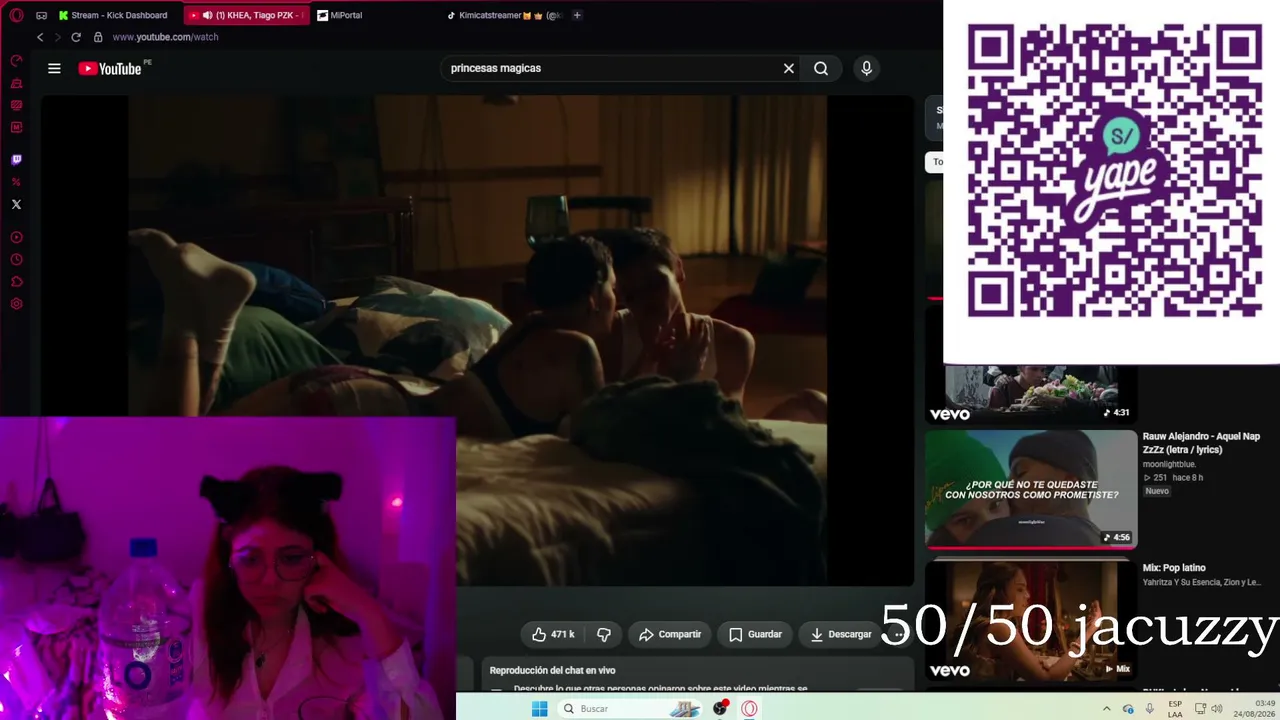Click the main video player
Screen dimensions: 1280x720
pyautogui.click(x=477, y=340)
